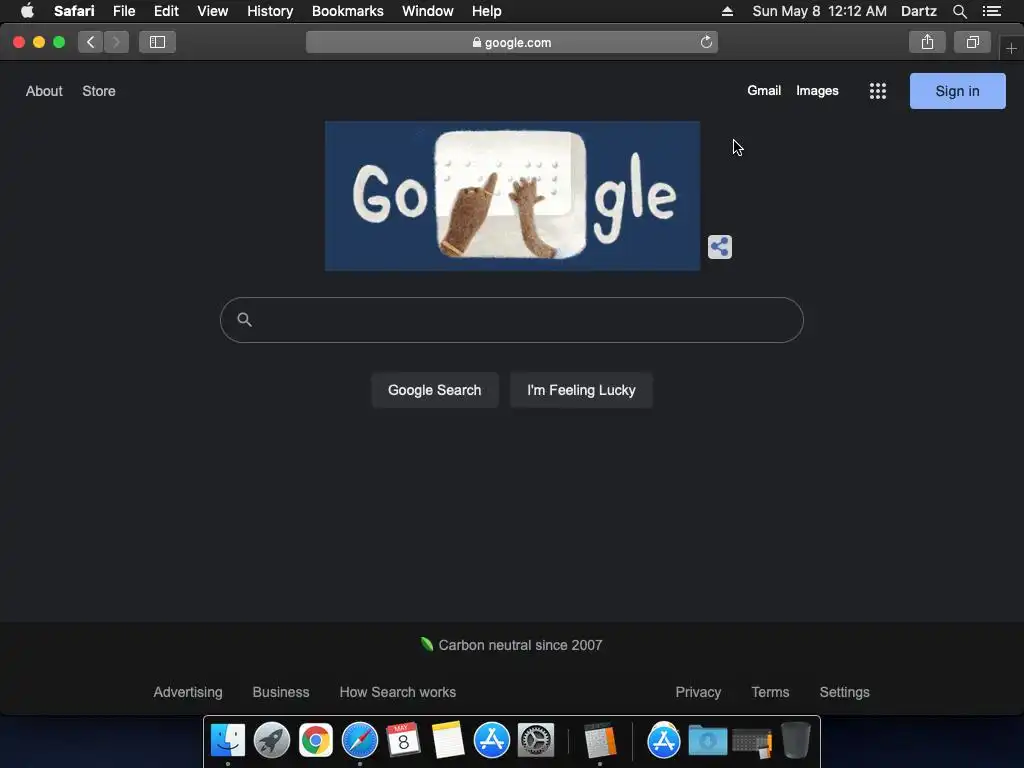The width and height of the screenshot is (1024, 768).
Task: Open the Business footer link
Action: tap(281, 692)
